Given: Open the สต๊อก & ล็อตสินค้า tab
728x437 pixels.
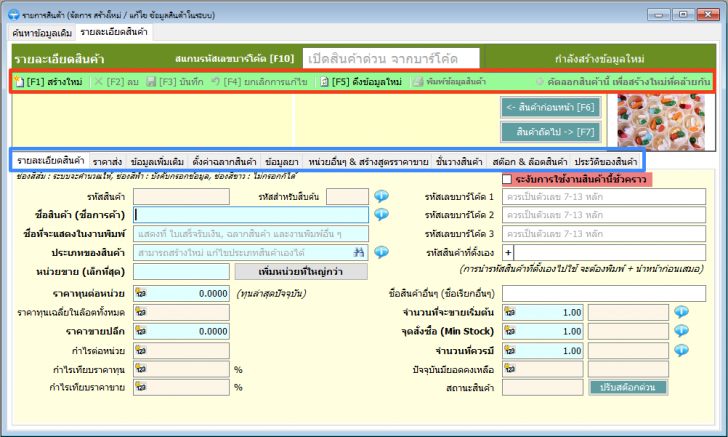Looking at the screenshot, I should pyautogui.click(x=530, y=162).
